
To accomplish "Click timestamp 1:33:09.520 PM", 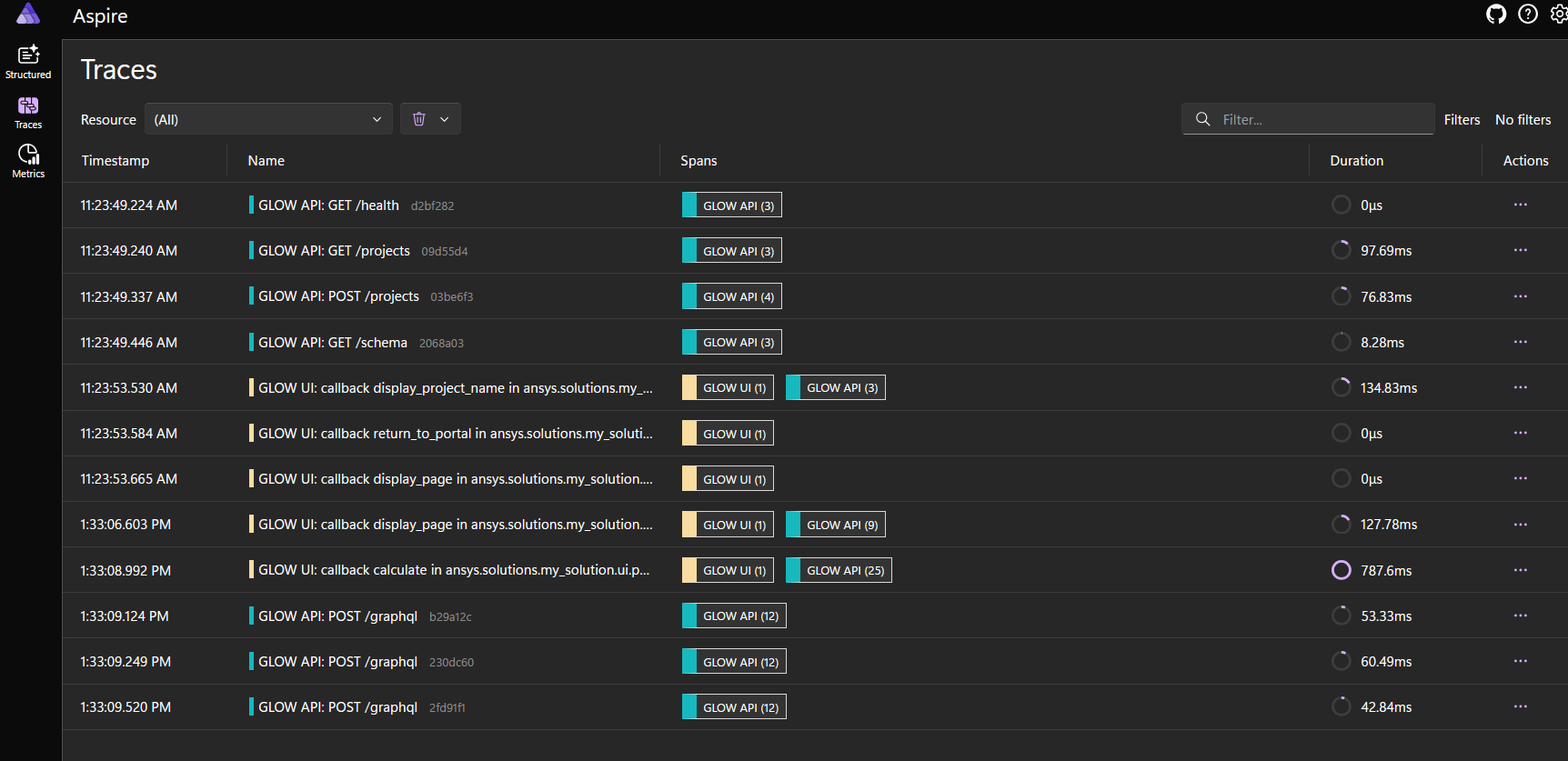I will point(126,706).
